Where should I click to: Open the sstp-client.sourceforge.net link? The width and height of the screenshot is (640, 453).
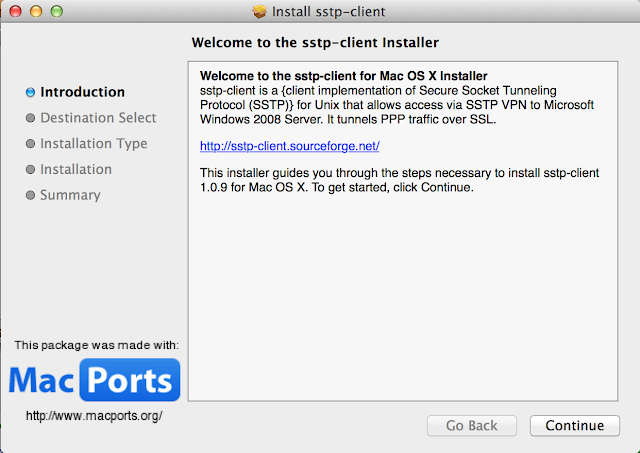pyautogui.click(x=289, y=146)
